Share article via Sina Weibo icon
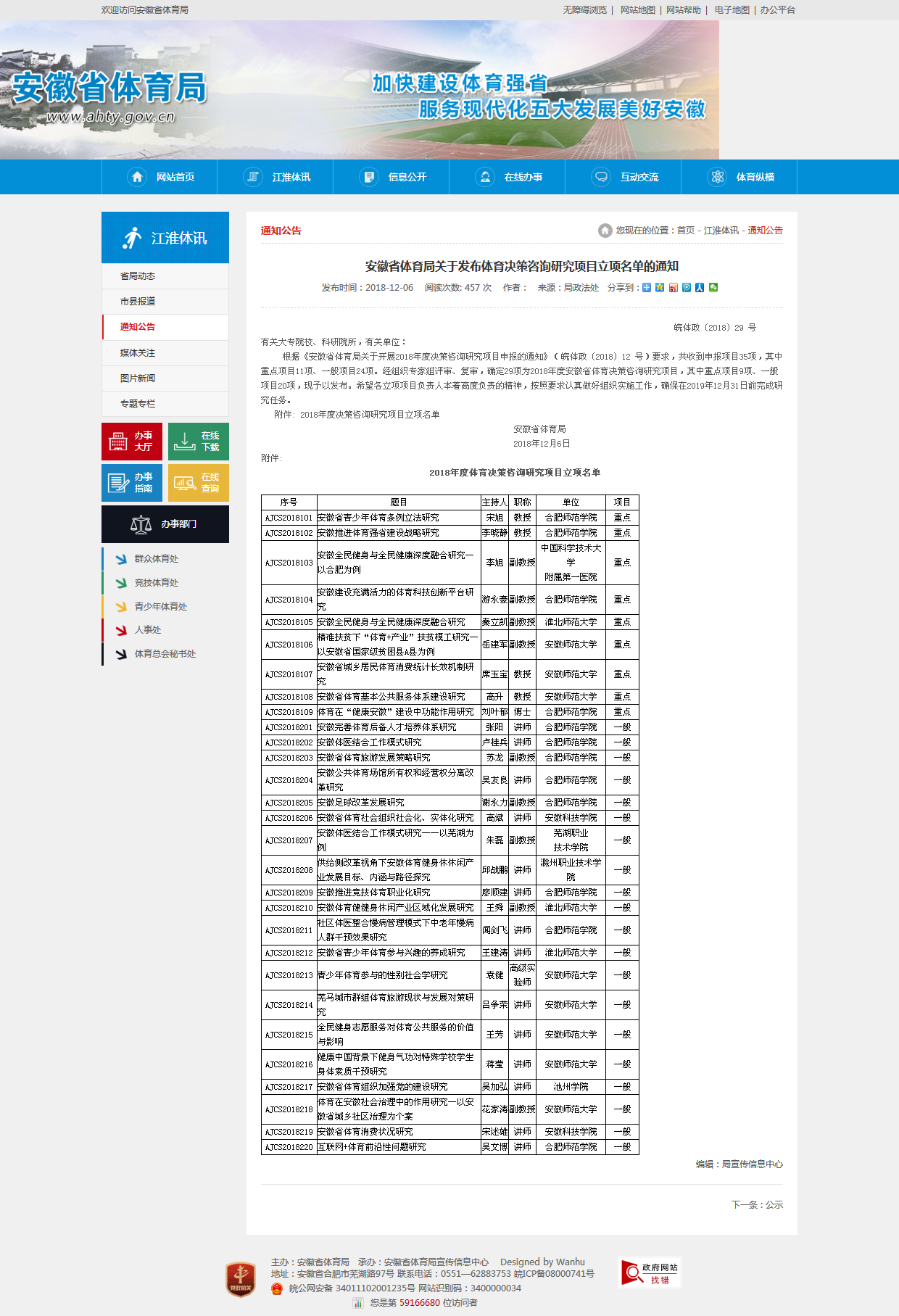The height and width of the screenshot is (1316, 899). 674,288
